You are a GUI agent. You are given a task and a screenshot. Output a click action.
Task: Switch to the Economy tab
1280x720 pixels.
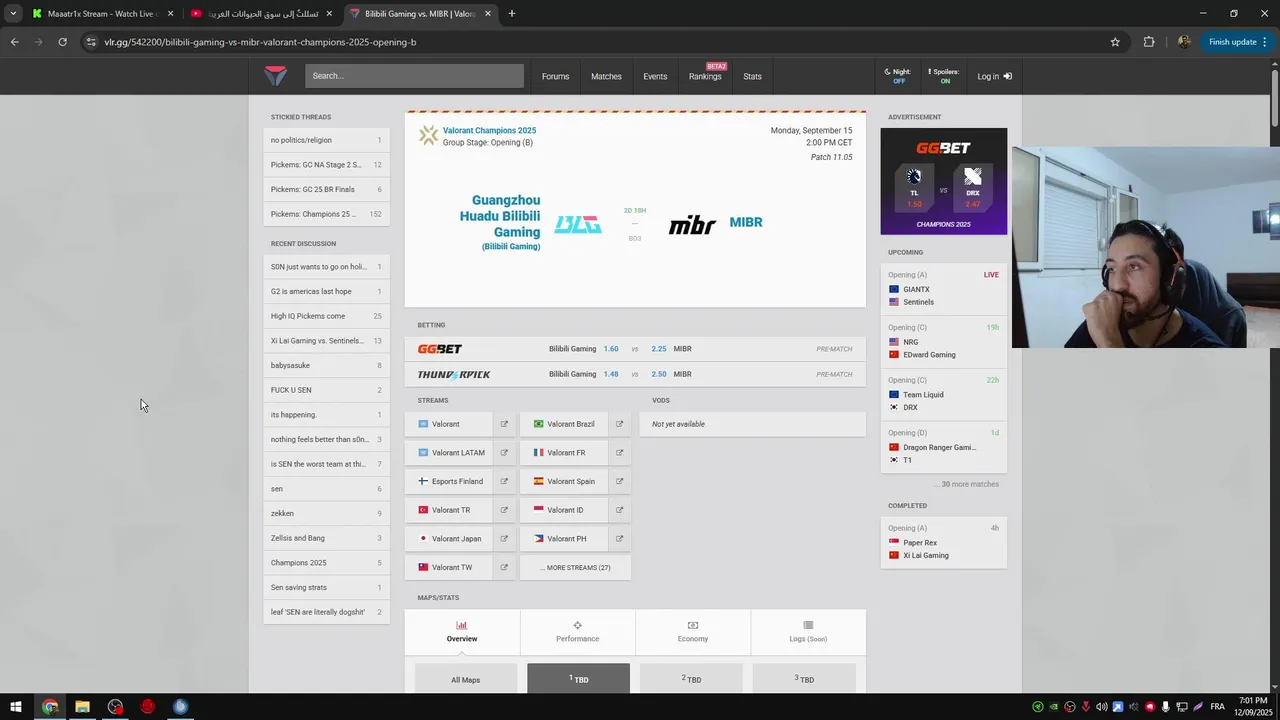[x=692, y=632]
